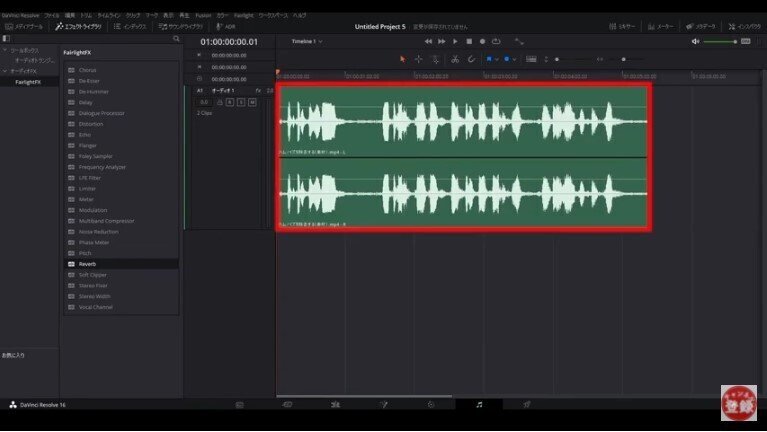Toggle loop playback
The image size is (767, 432).
coord(496,42)
